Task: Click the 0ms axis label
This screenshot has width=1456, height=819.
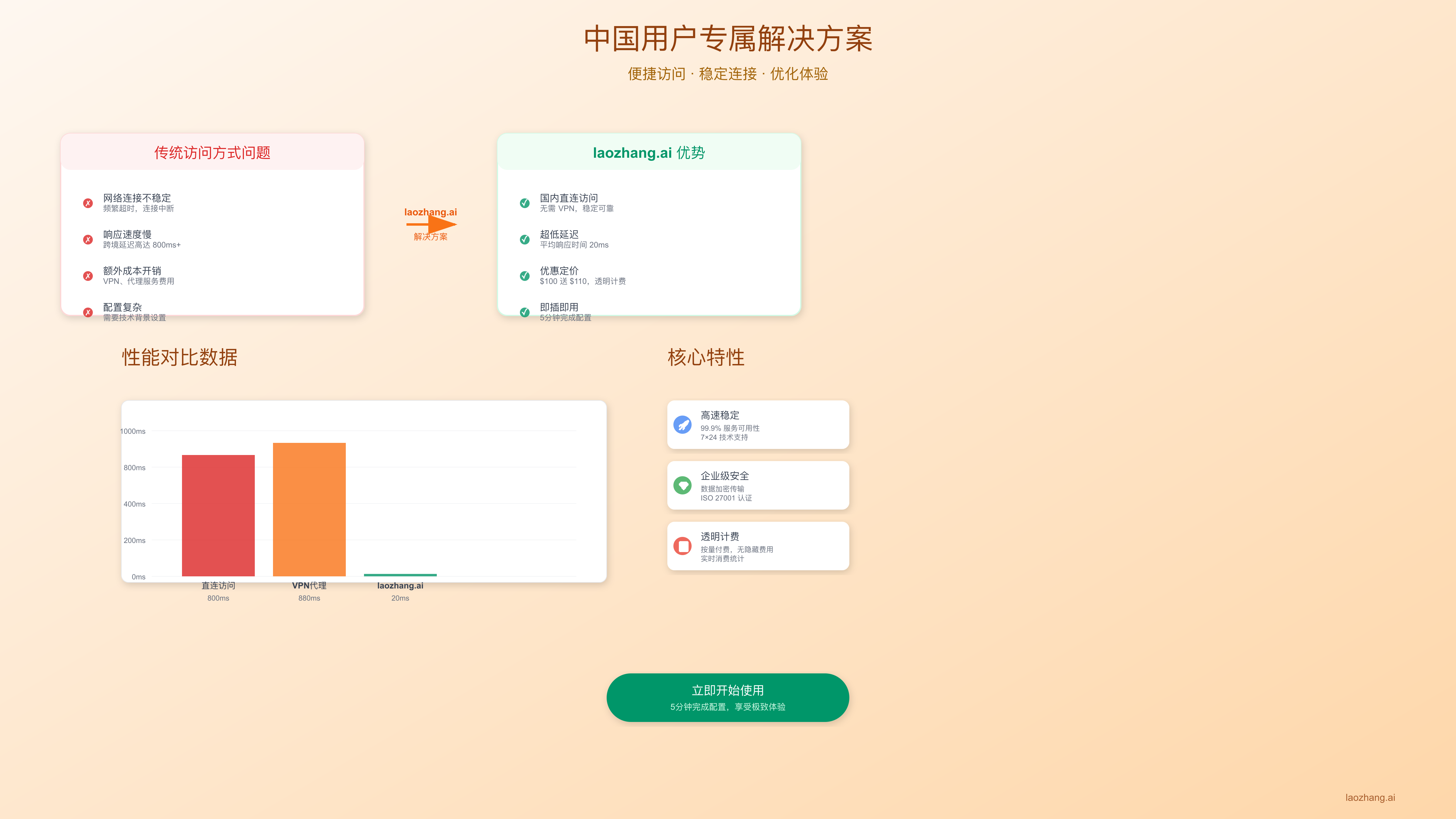Action: coord(139,577)
